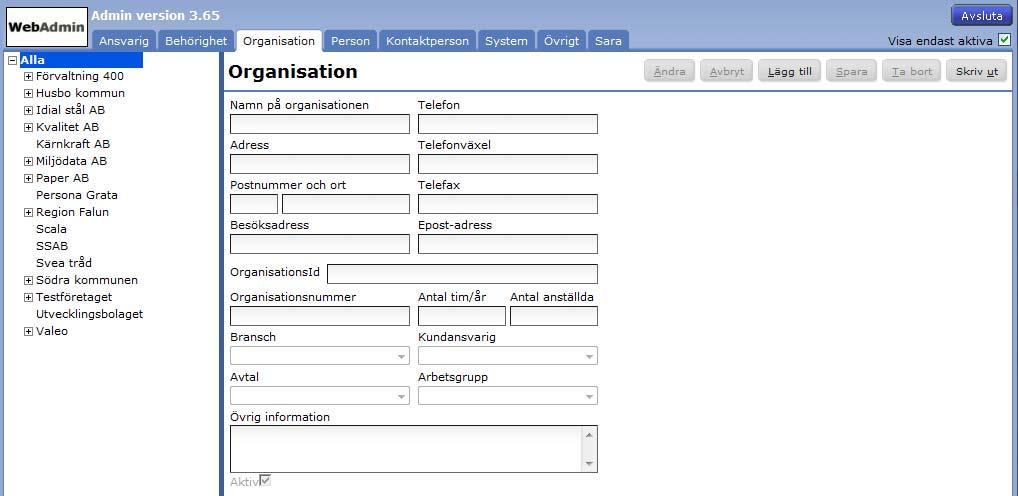Image resolution: width=1018 pixels, height=496 pixels.
Task: Expand Region Falun node
Action: pyautogui.click(x=29, y=212)
